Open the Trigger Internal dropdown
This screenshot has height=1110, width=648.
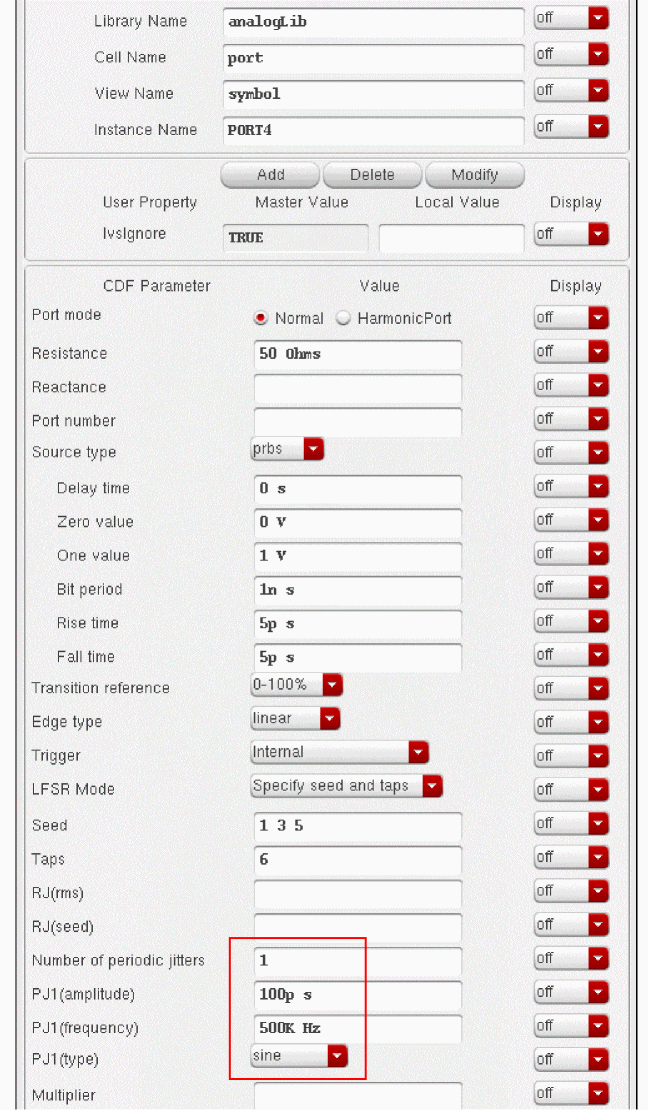[x=339, y=752]
